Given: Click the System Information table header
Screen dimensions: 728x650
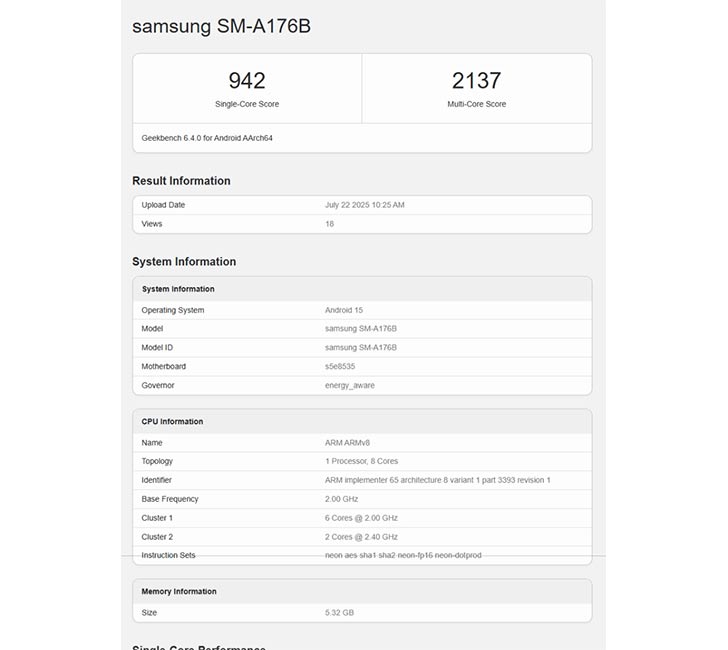Looking at the screenshot, I should point(178,289).
